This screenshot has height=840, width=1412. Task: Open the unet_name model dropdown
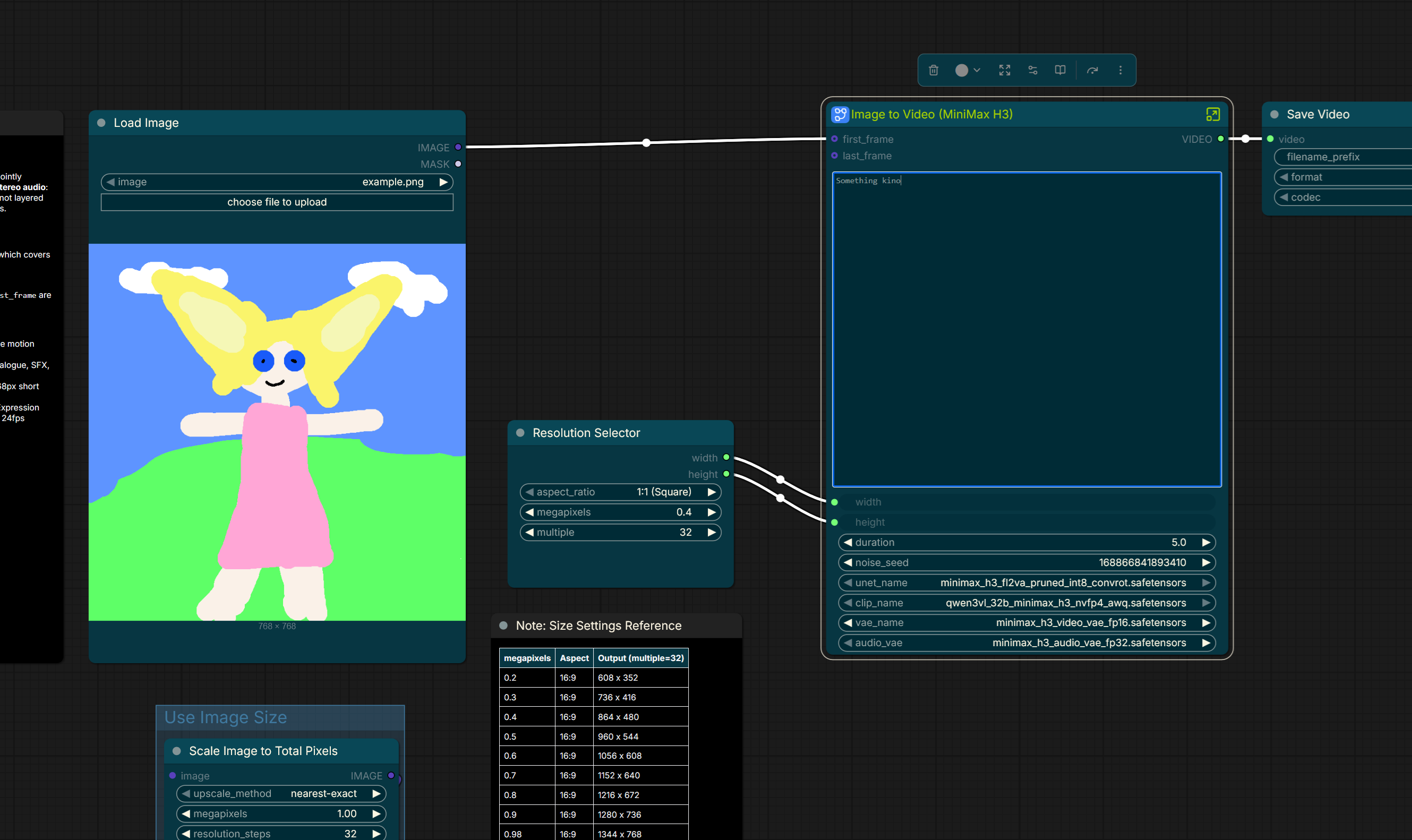[1026, 582]
